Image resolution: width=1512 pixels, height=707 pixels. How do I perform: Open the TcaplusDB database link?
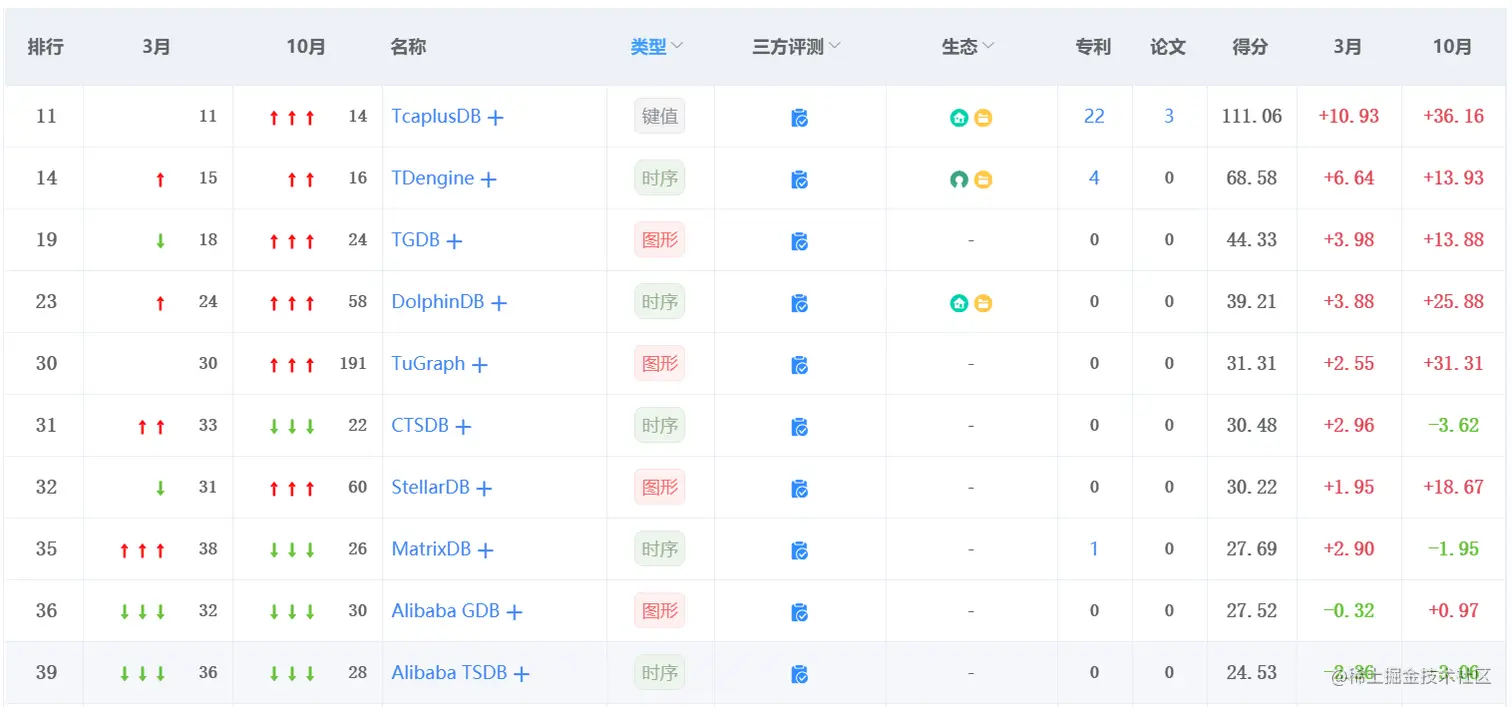click(x=436, y=116)
